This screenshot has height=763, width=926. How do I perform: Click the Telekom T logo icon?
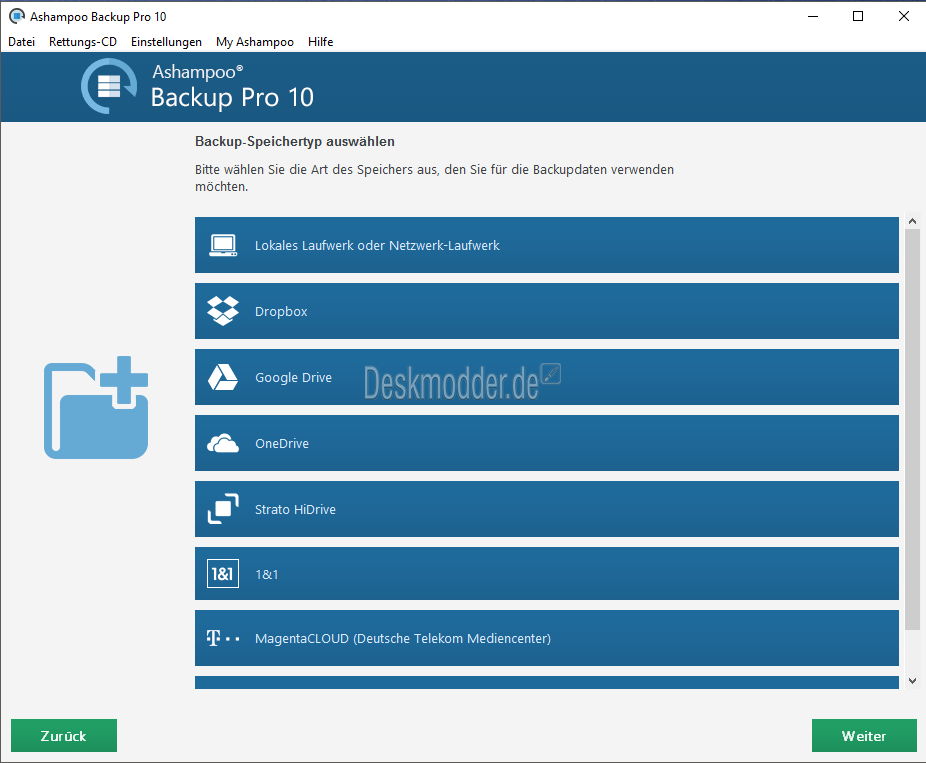[223, 638]
